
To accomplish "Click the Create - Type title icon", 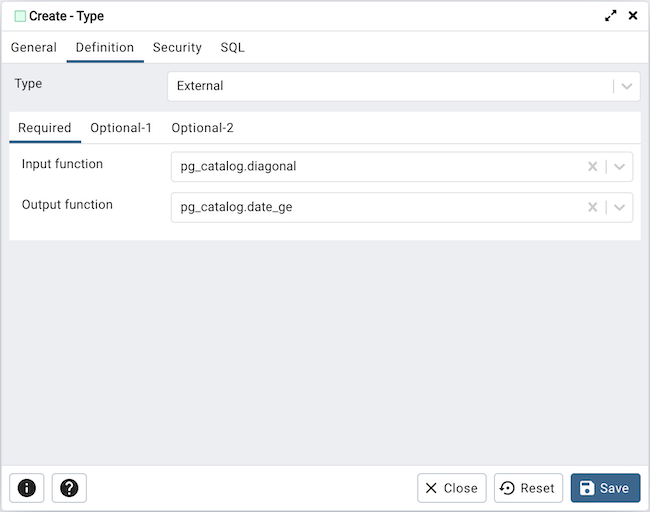I will (x=20, y=16).
